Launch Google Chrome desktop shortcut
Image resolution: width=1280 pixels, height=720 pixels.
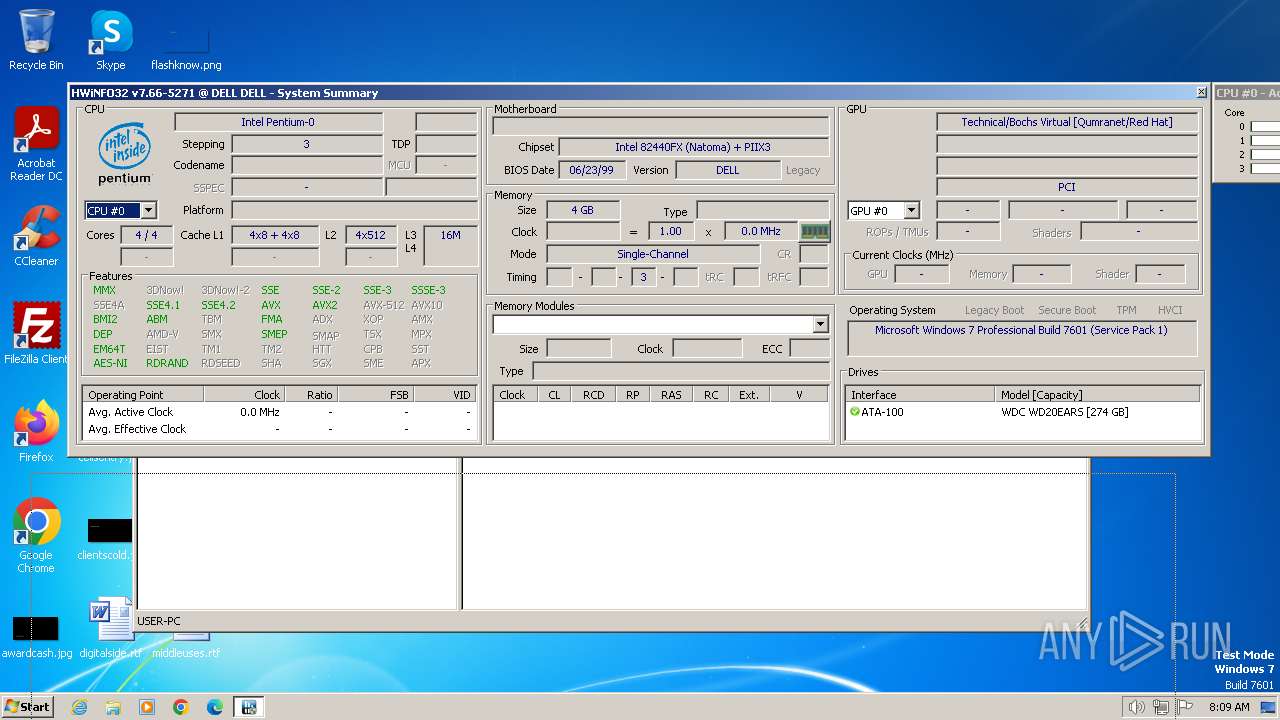coord(36,536)
